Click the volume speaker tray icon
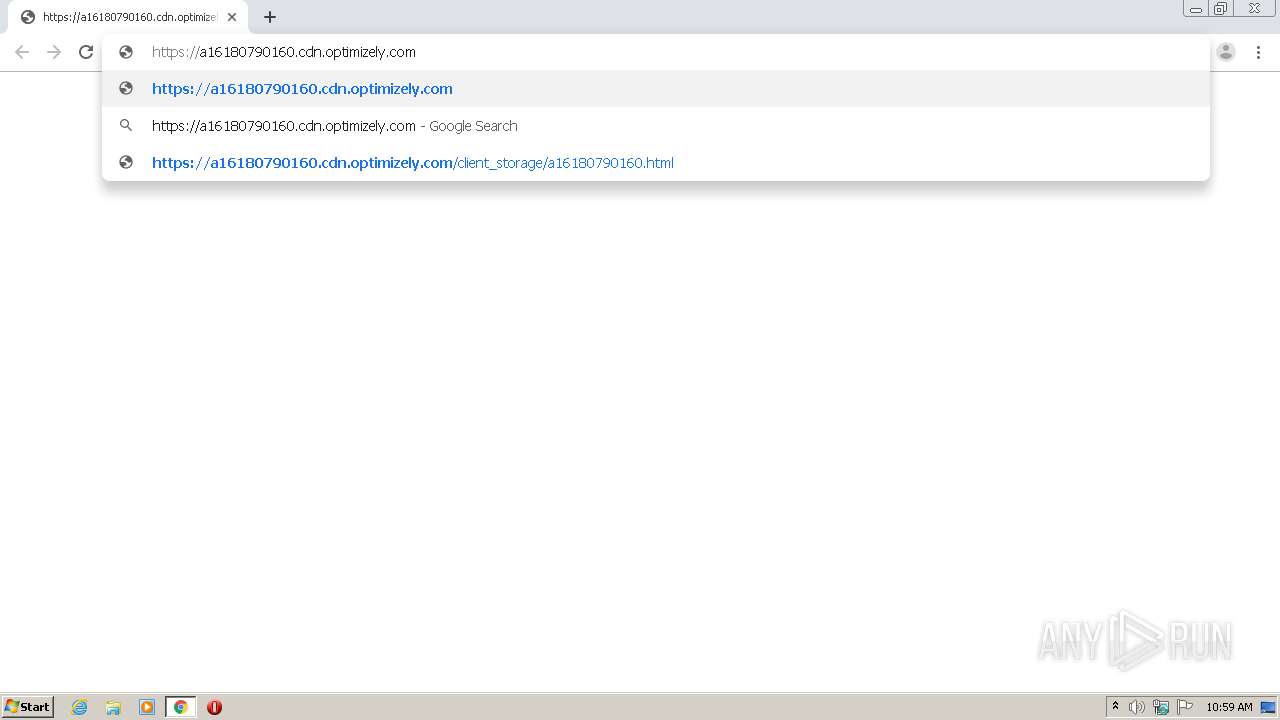1280x720 pixels. click(x=1137, y=707)
